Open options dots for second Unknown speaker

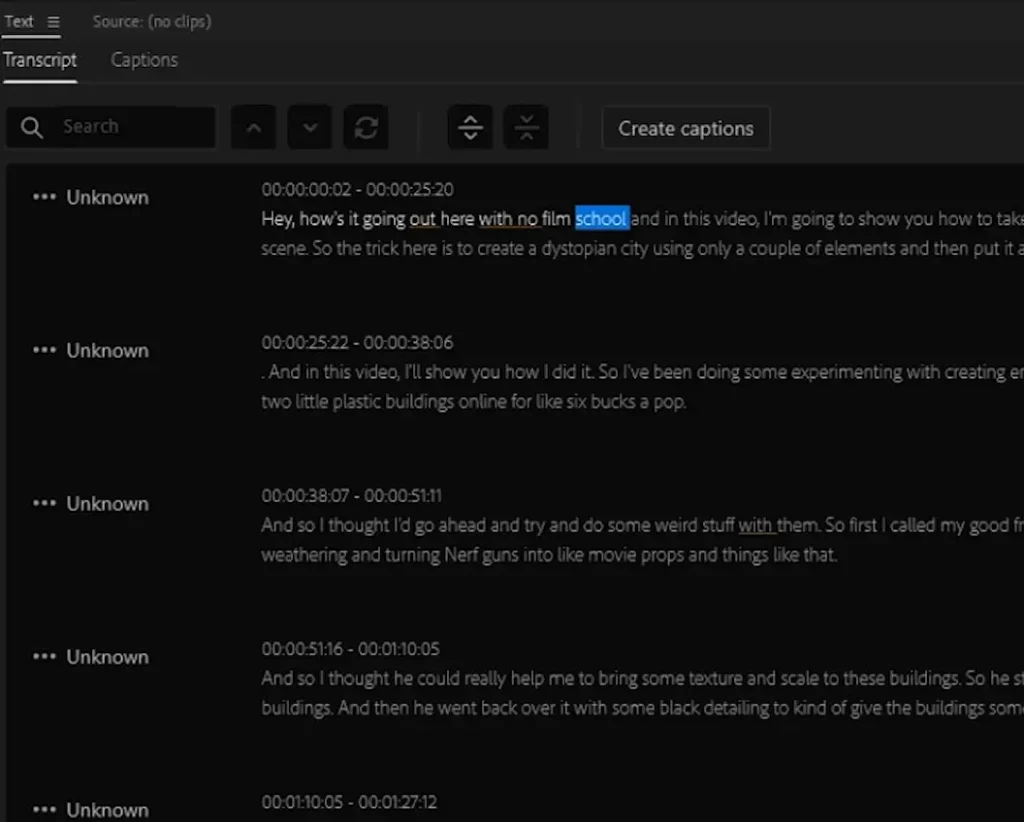[x=44, y=351]
